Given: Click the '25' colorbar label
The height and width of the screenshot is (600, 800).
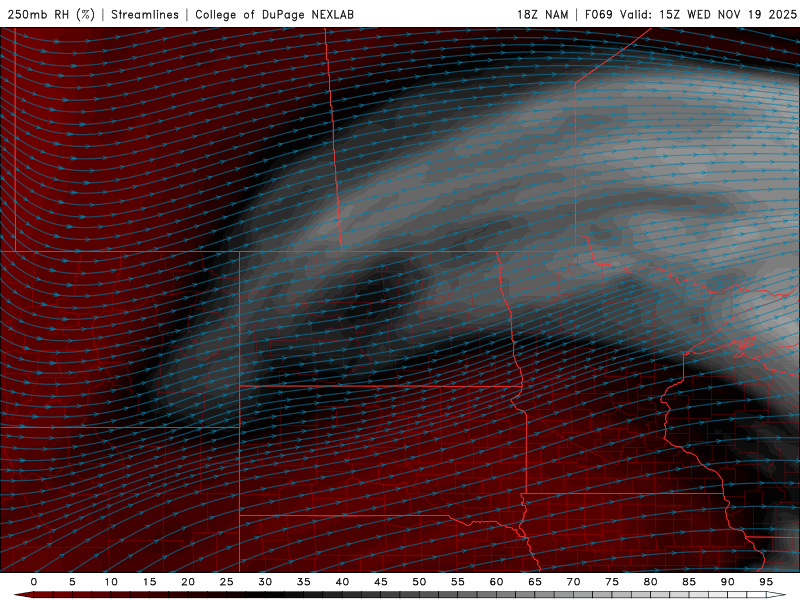Looking at the screenshot, I should point(227,582).
